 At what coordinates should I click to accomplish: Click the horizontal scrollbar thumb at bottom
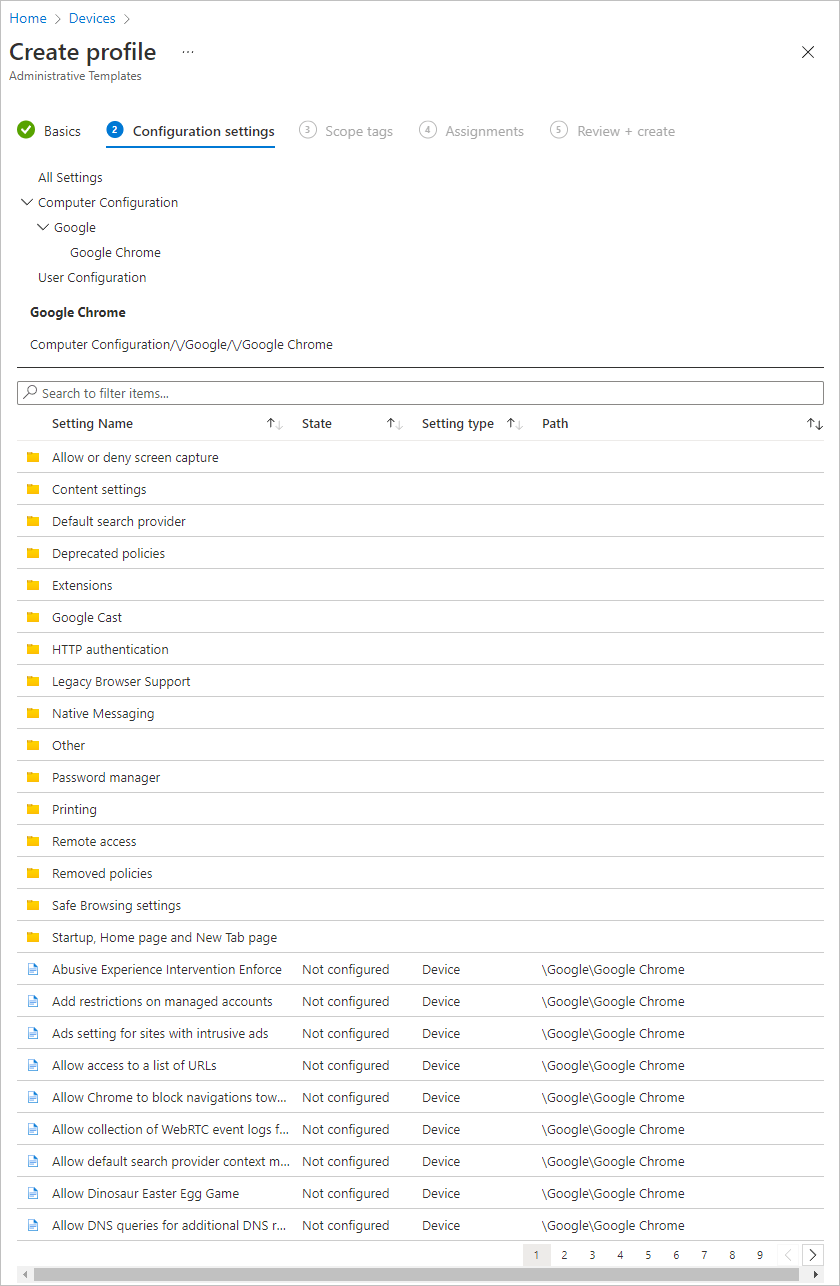coord(417,1276)
